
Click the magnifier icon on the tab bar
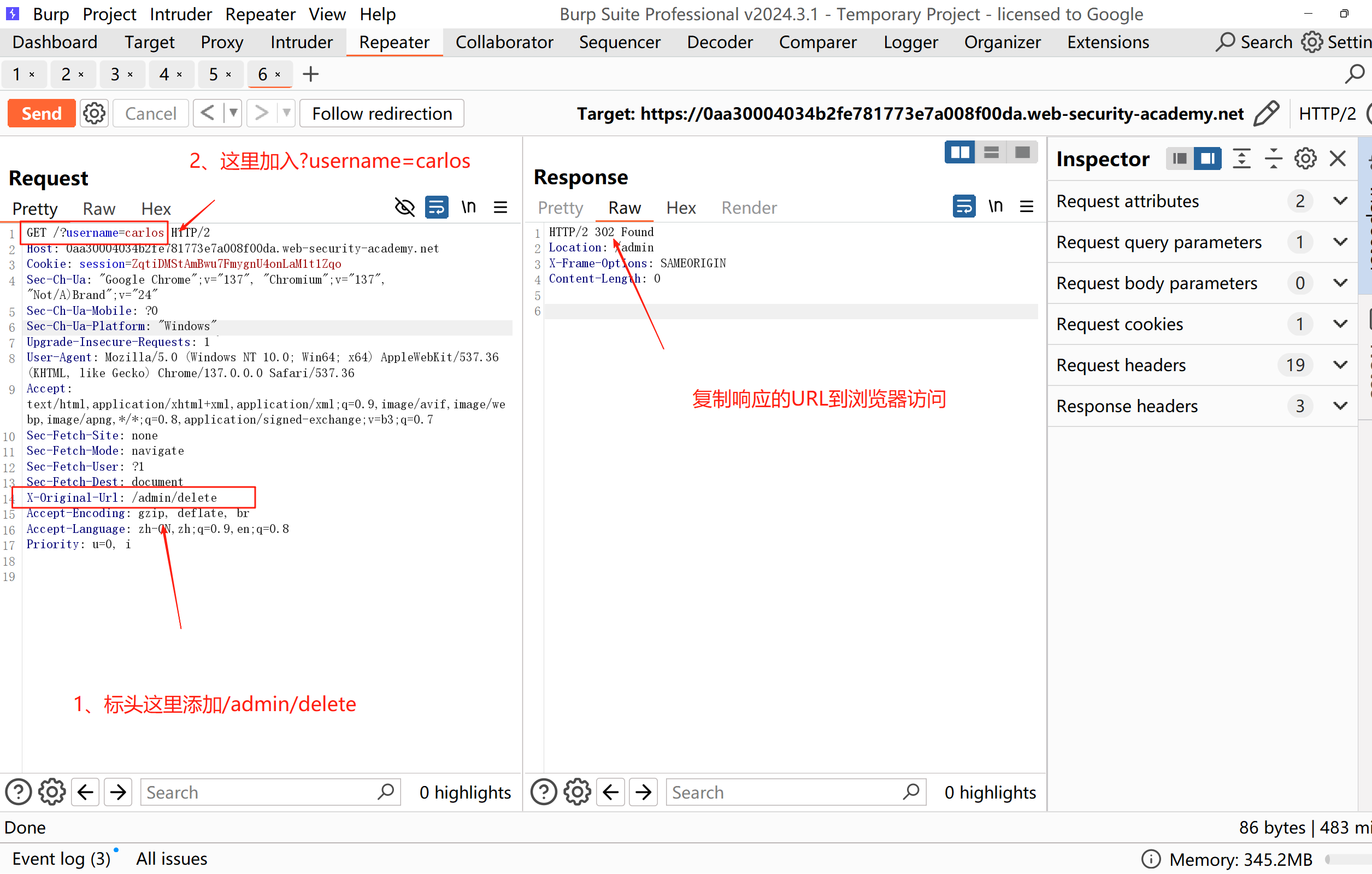coord(1355,74)
